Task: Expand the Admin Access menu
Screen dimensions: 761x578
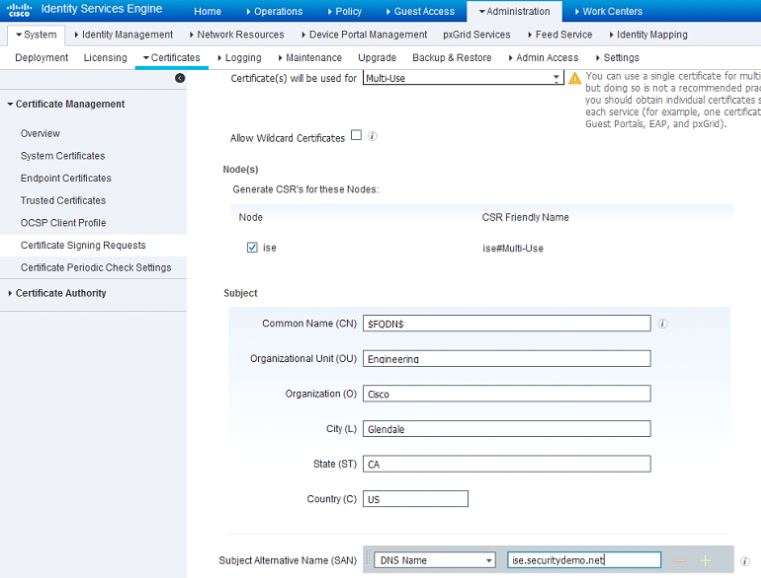Action: [x=543, y=57]
